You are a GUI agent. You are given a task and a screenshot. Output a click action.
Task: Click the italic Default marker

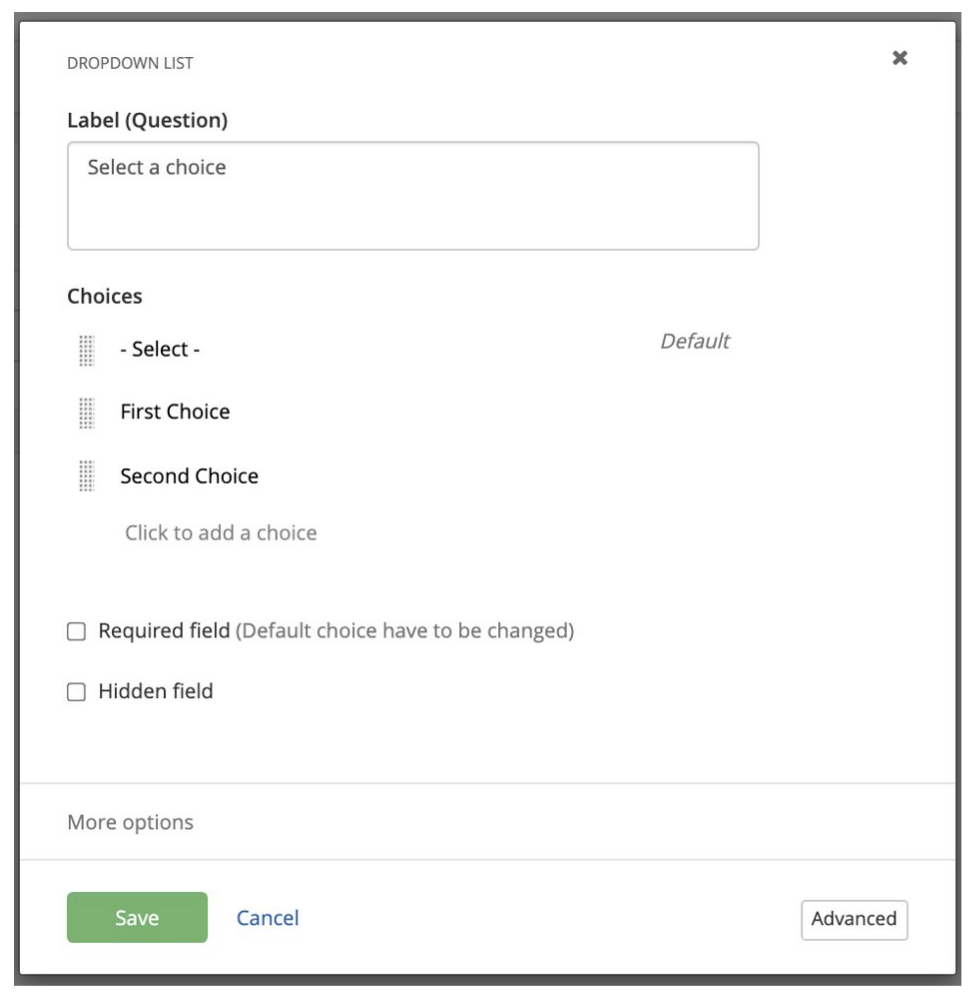click(x=694, y=341)
